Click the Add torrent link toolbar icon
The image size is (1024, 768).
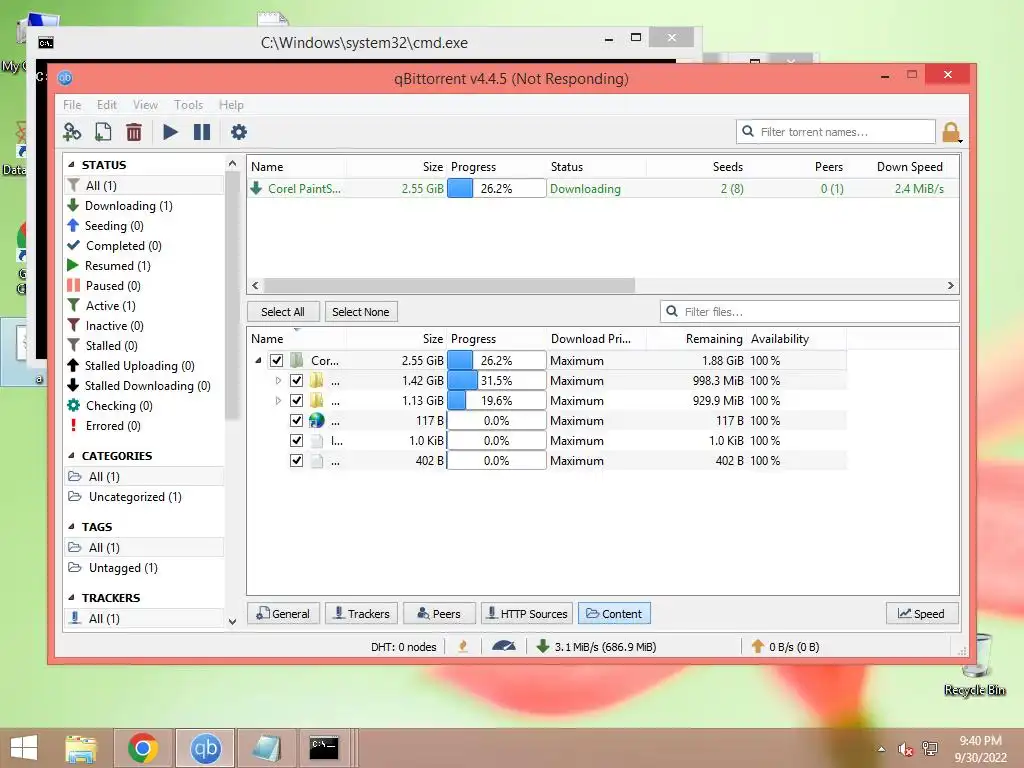coord(72,132)
